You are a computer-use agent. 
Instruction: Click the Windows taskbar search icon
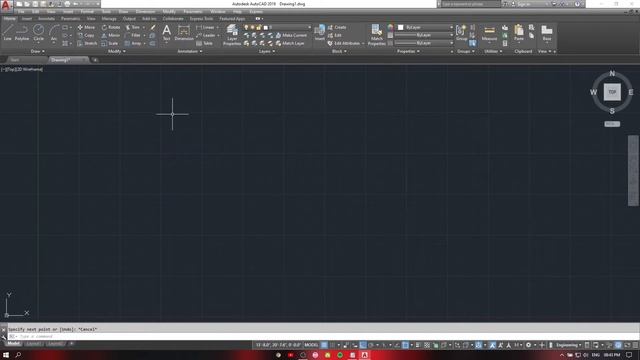pyautogui.click(x=18, y=355)
